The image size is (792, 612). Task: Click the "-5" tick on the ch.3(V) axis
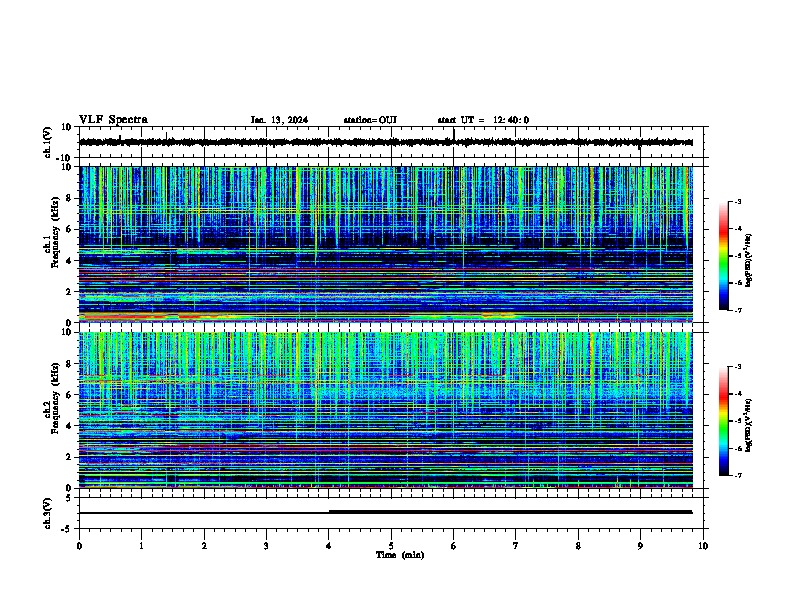tap(68, 529)
